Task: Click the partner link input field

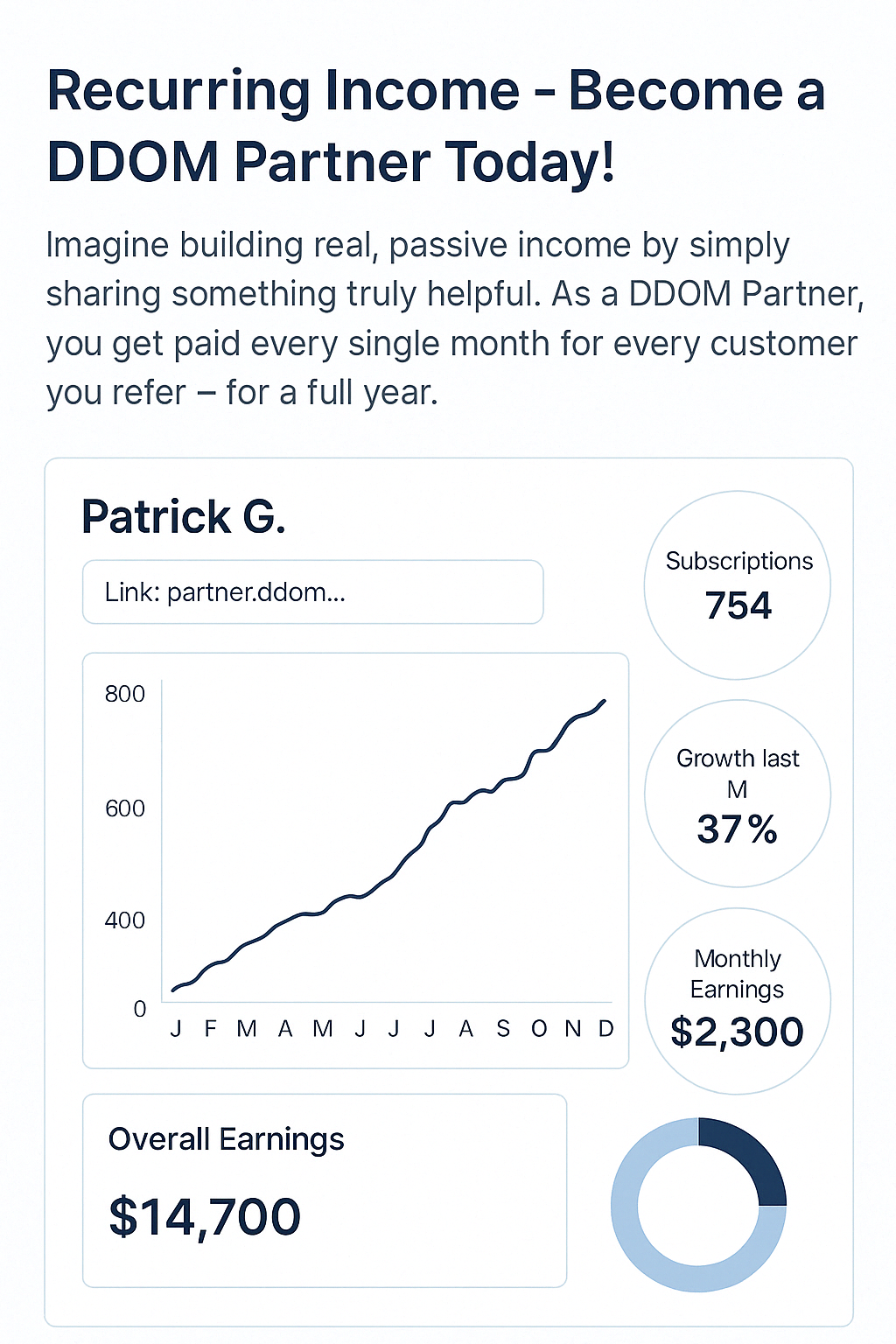Action: [x=312, y=592]
